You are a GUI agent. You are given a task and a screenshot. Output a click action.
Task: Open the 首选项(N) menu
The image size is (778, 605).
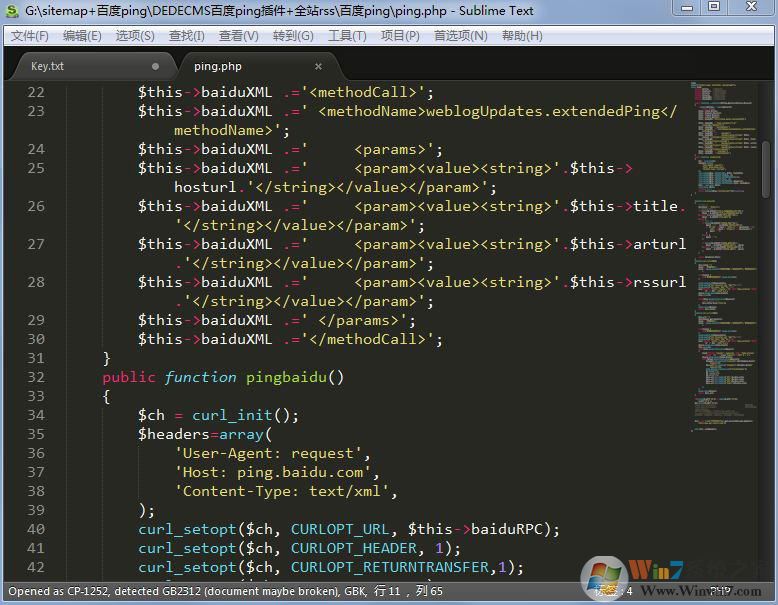460,36
